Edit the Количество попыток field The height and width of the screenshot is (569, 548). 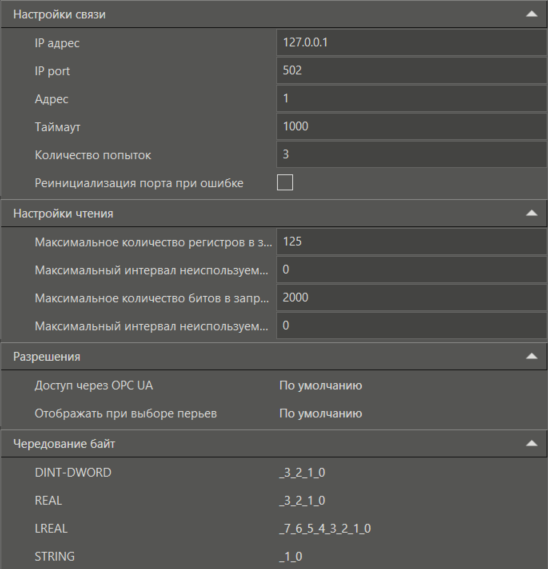pos(412,154)
